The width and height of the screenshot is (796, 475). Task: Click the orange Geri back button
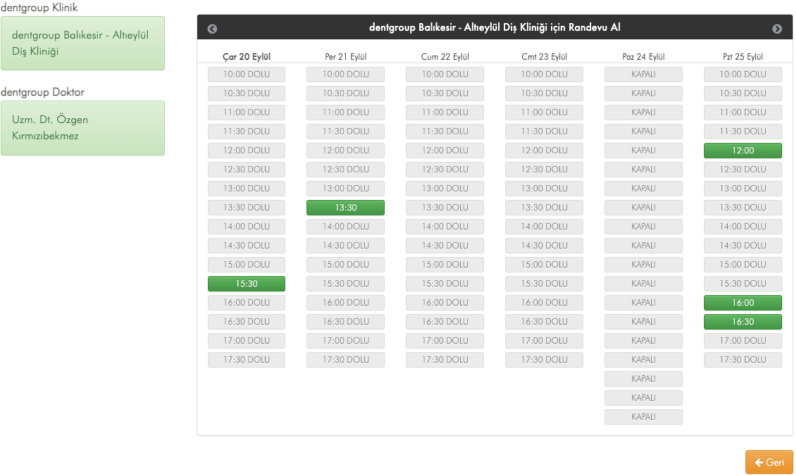click(768, 462)
